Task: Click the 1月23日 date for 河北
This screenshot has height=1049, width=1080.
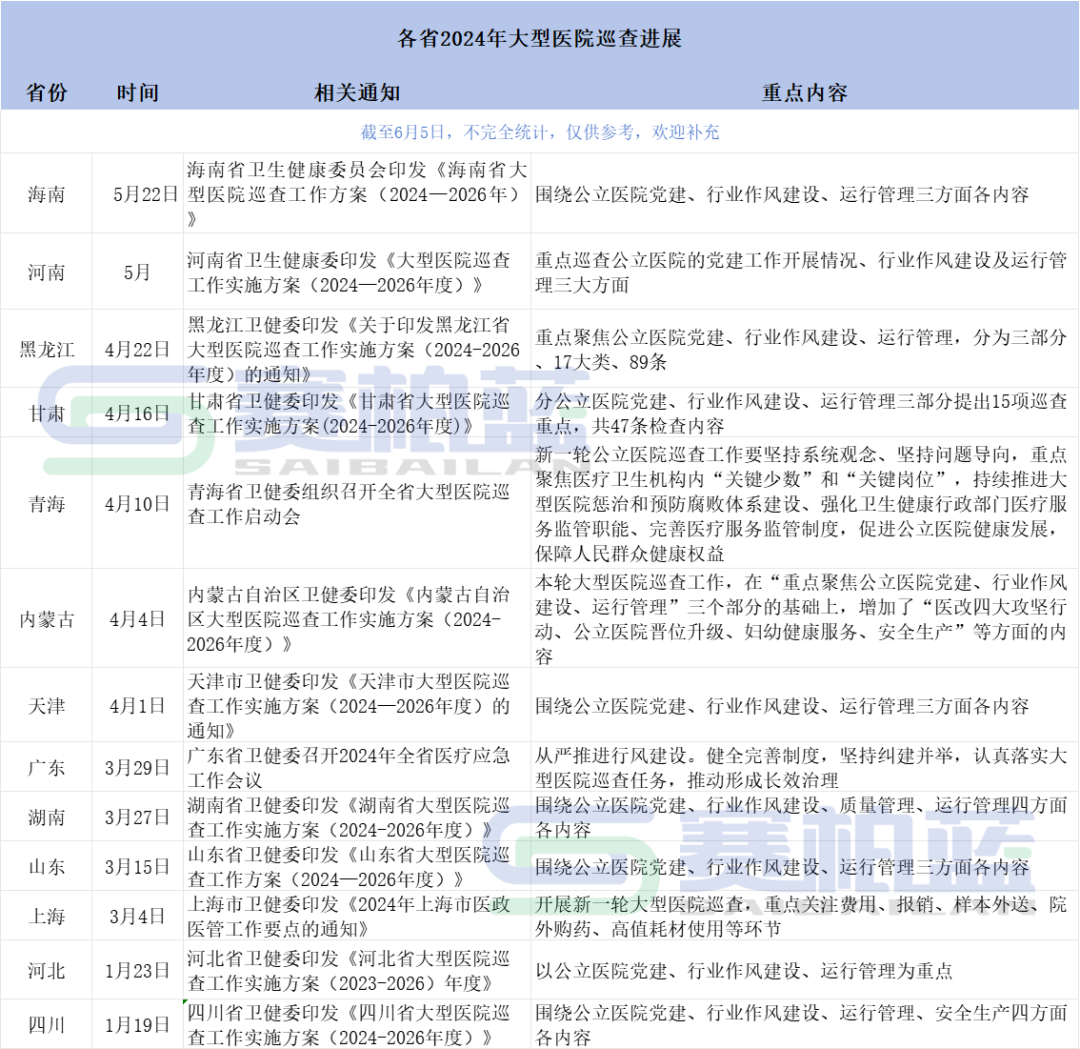Action: coord(138,968)
